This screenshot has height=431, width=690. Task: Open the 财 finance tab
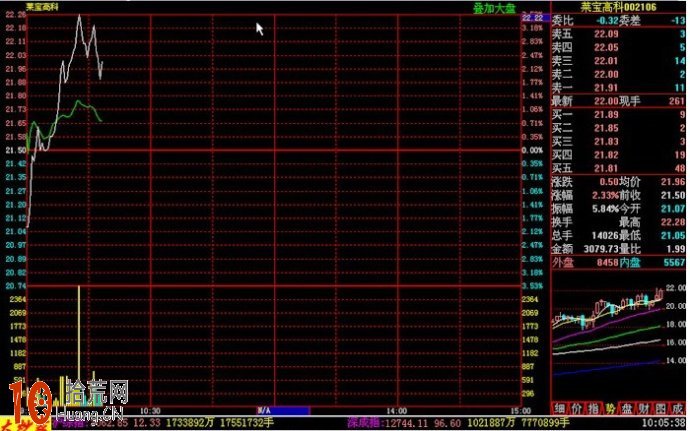pos(643,408)
